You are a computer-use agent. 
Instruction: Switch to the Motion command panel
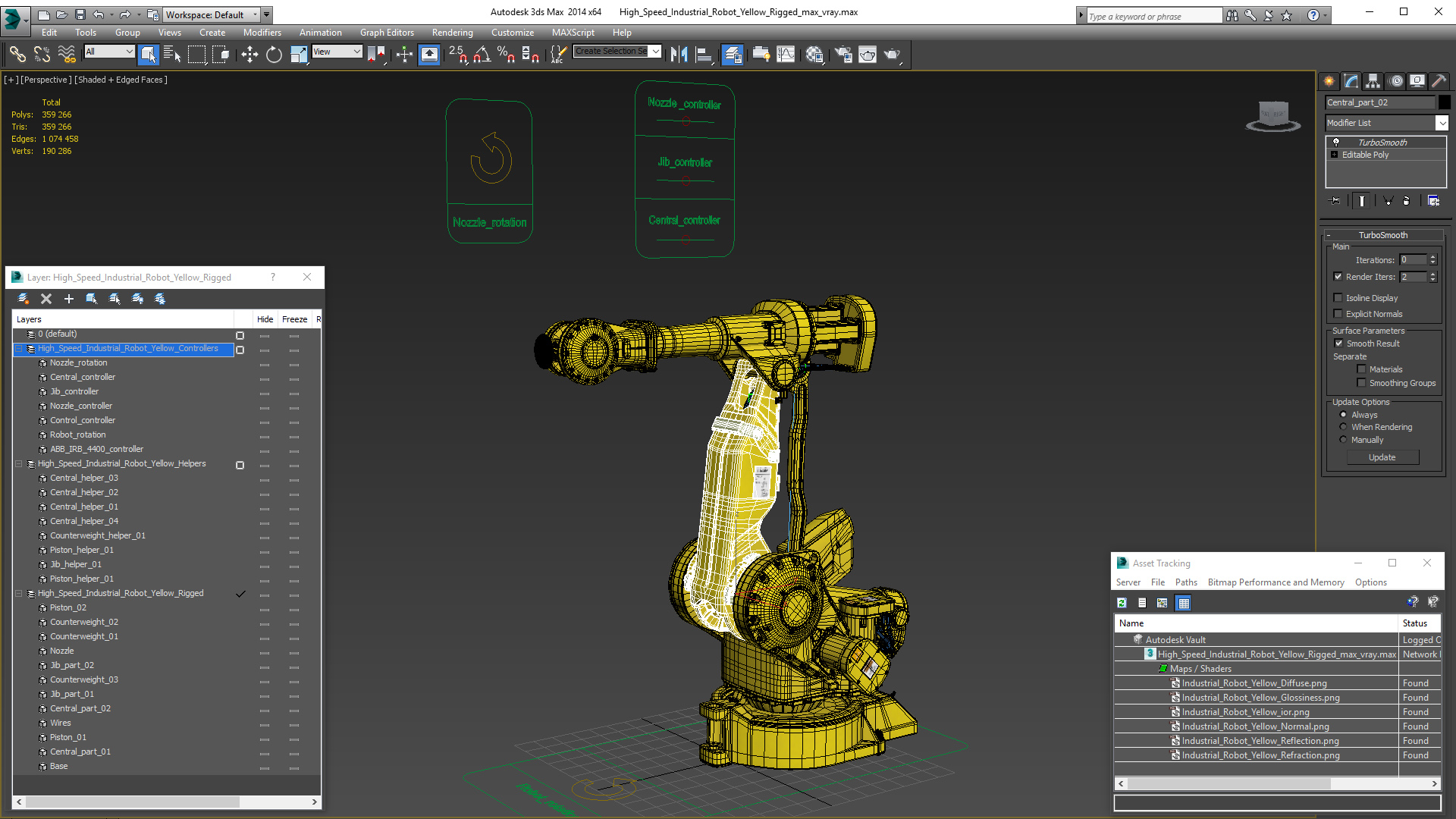pyautogui.click(x=1396, y=81)
